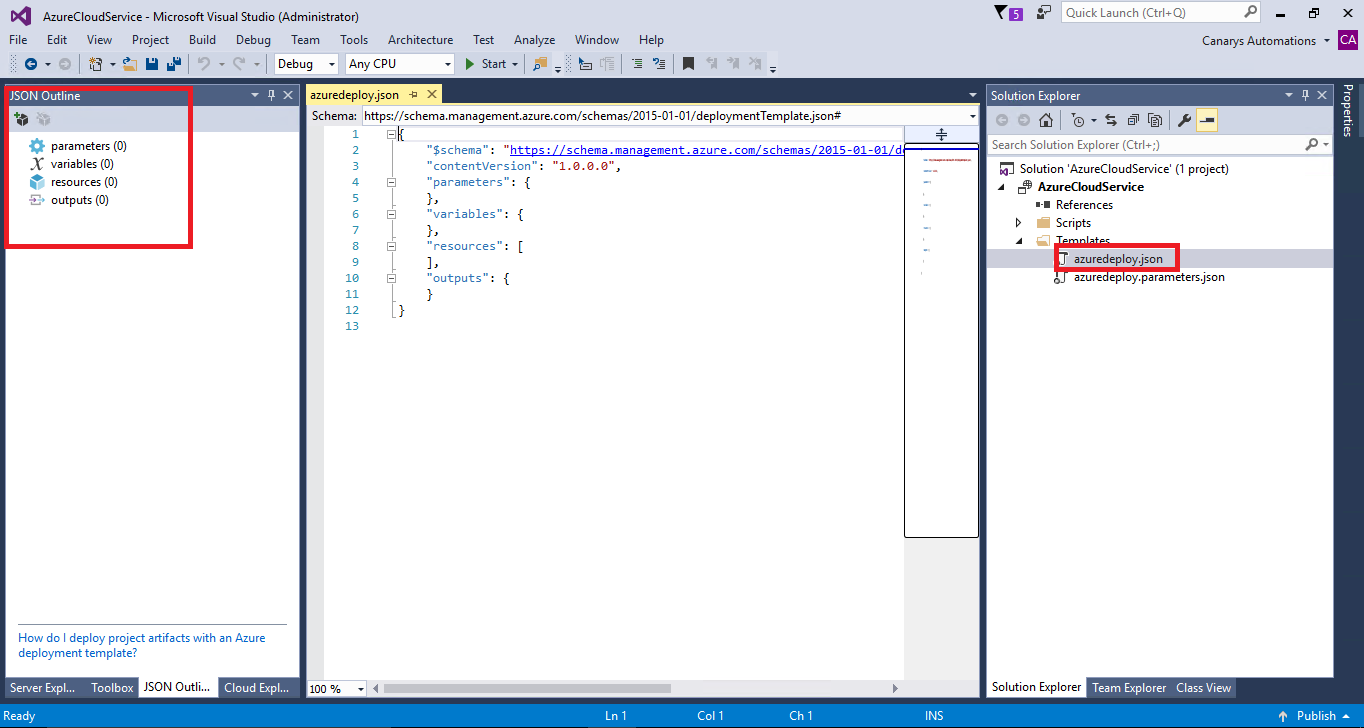Open the deploy project artifacts help link
The width and height of the screenshot is (1364, 728).
click(x=142, y=645)
